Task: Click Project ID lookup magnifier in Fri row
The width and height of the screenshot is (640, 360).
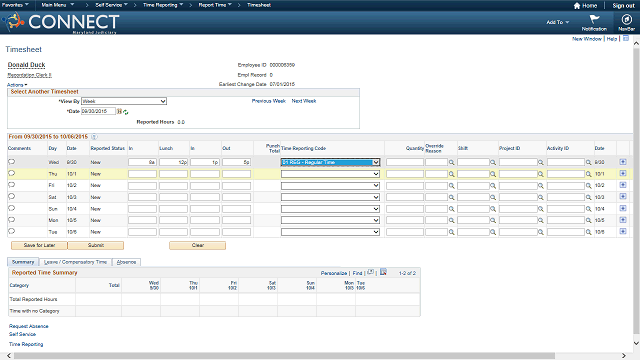Action: (541, 186)
